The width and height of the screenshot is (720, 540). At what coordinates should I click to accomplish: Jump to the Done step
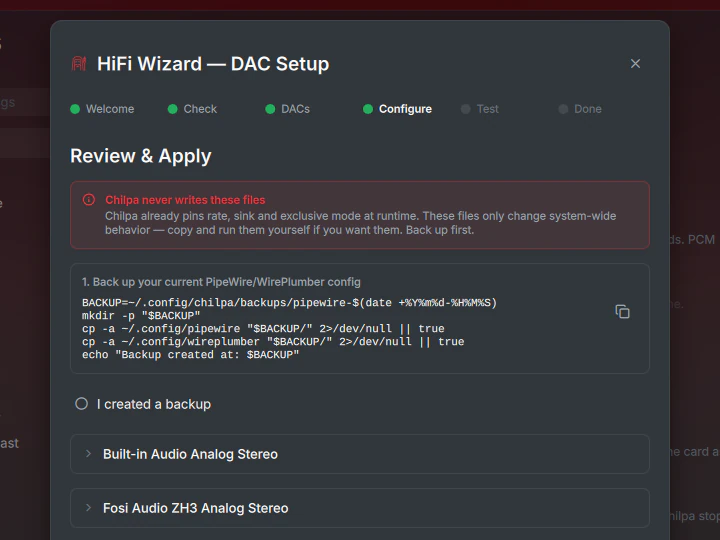580,109
